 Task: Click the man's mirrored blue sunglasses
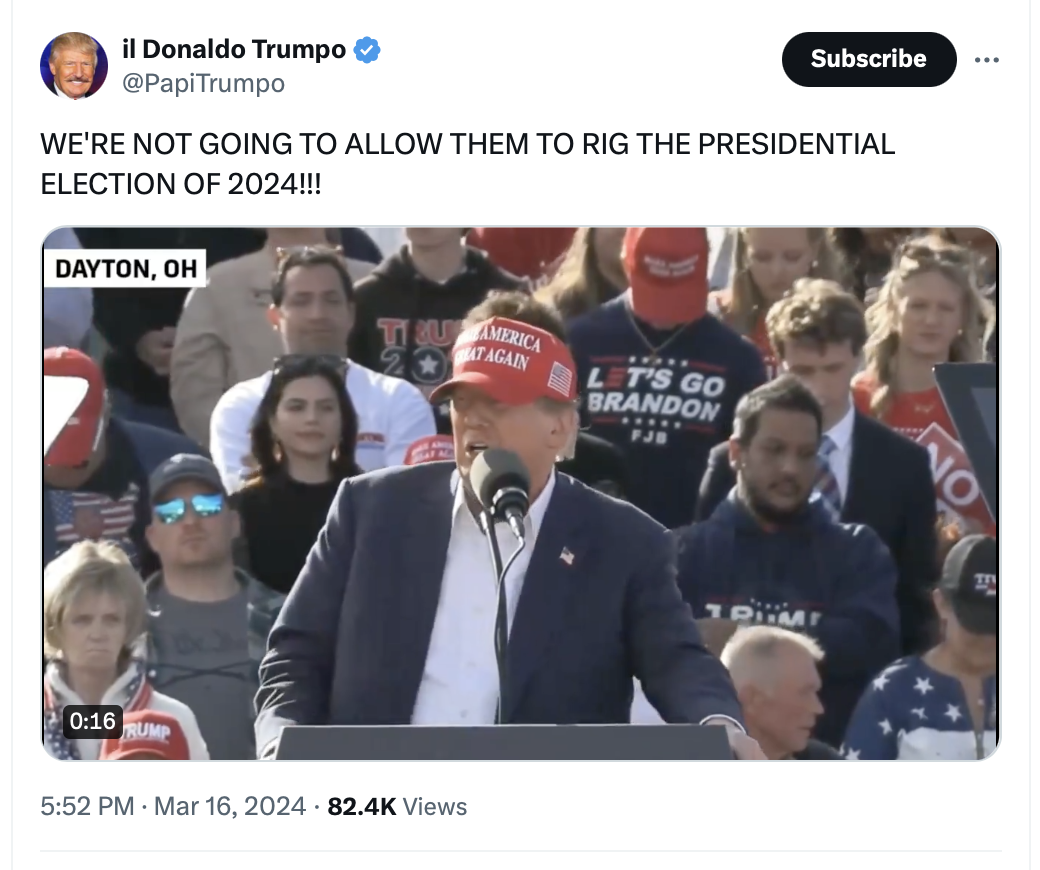coord(188,507)
